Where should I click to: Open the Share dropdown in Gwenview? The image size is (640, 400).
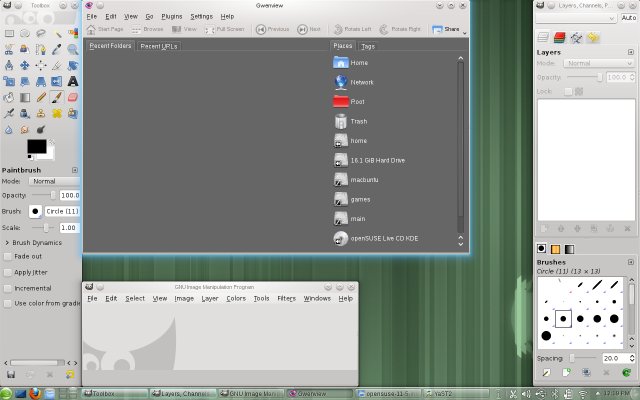tap(450, 29)
